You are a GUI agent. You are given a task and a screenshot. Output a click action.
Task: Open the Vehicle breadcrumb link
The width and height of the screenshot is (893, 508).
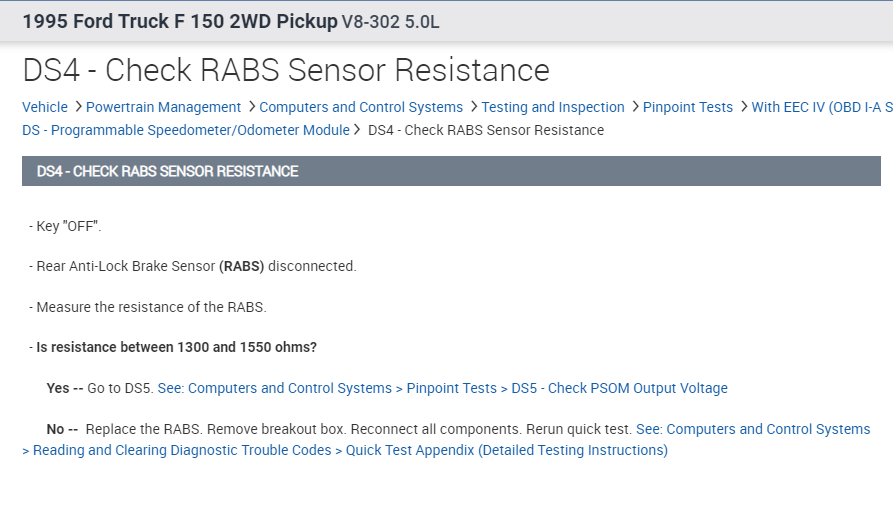pos(45,107)
